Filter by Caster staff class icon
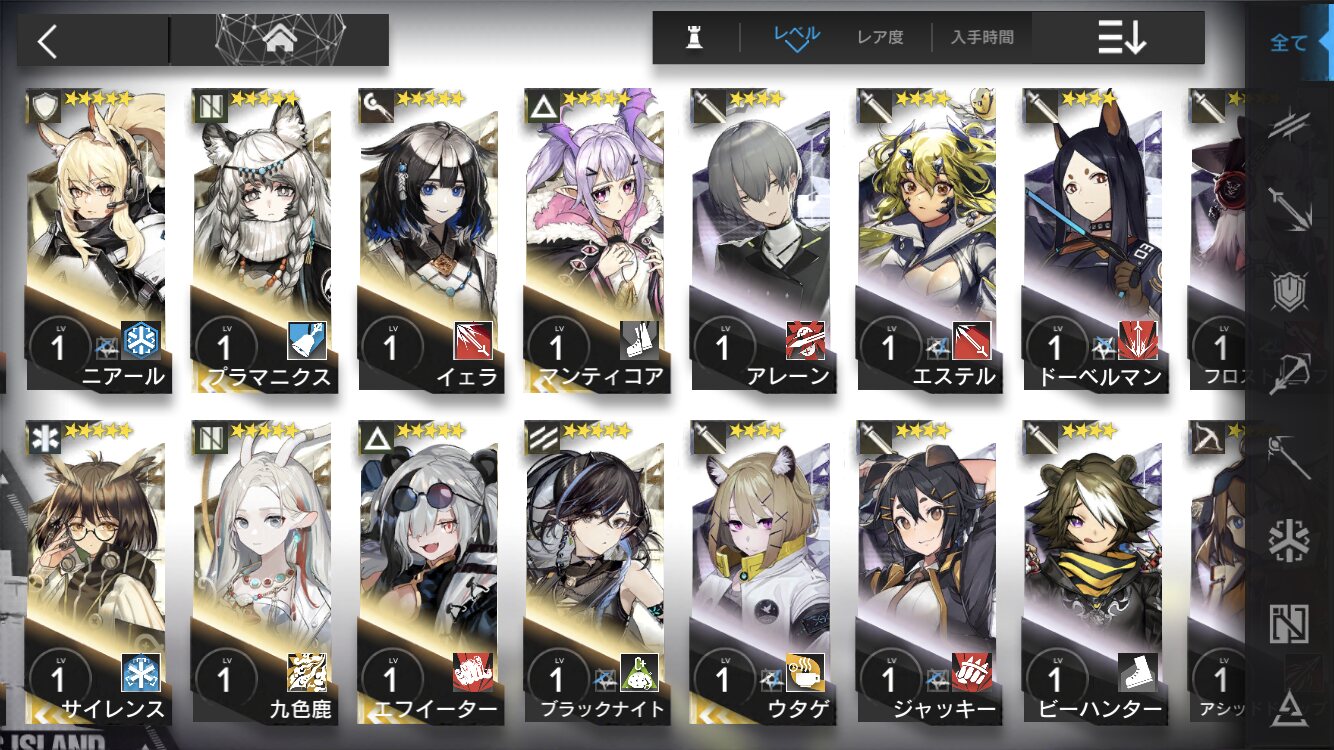The height and width of the screenshot is (750, 1334). (1290, 457)
